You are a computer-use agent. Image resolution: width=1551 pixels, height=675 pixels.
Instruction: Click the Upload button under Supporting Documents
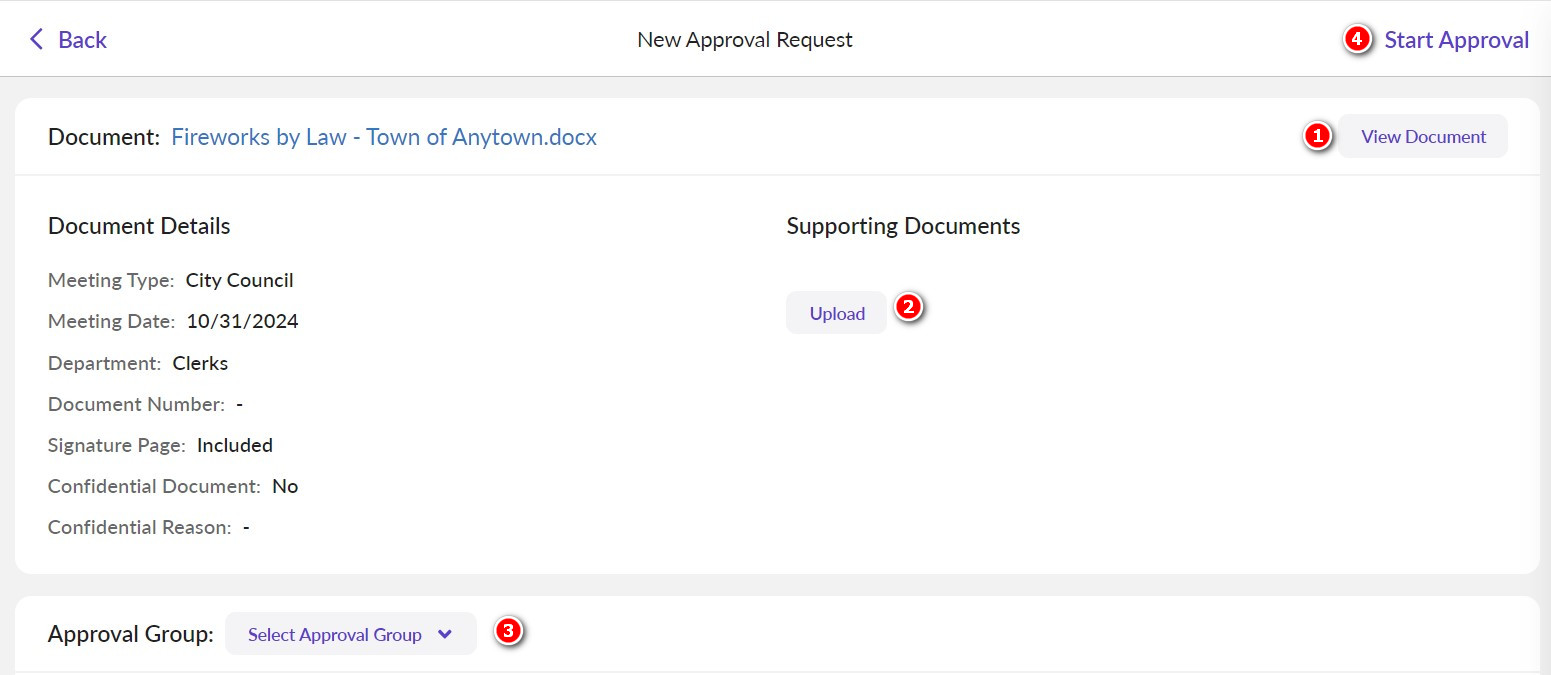[x=836, y=312]
